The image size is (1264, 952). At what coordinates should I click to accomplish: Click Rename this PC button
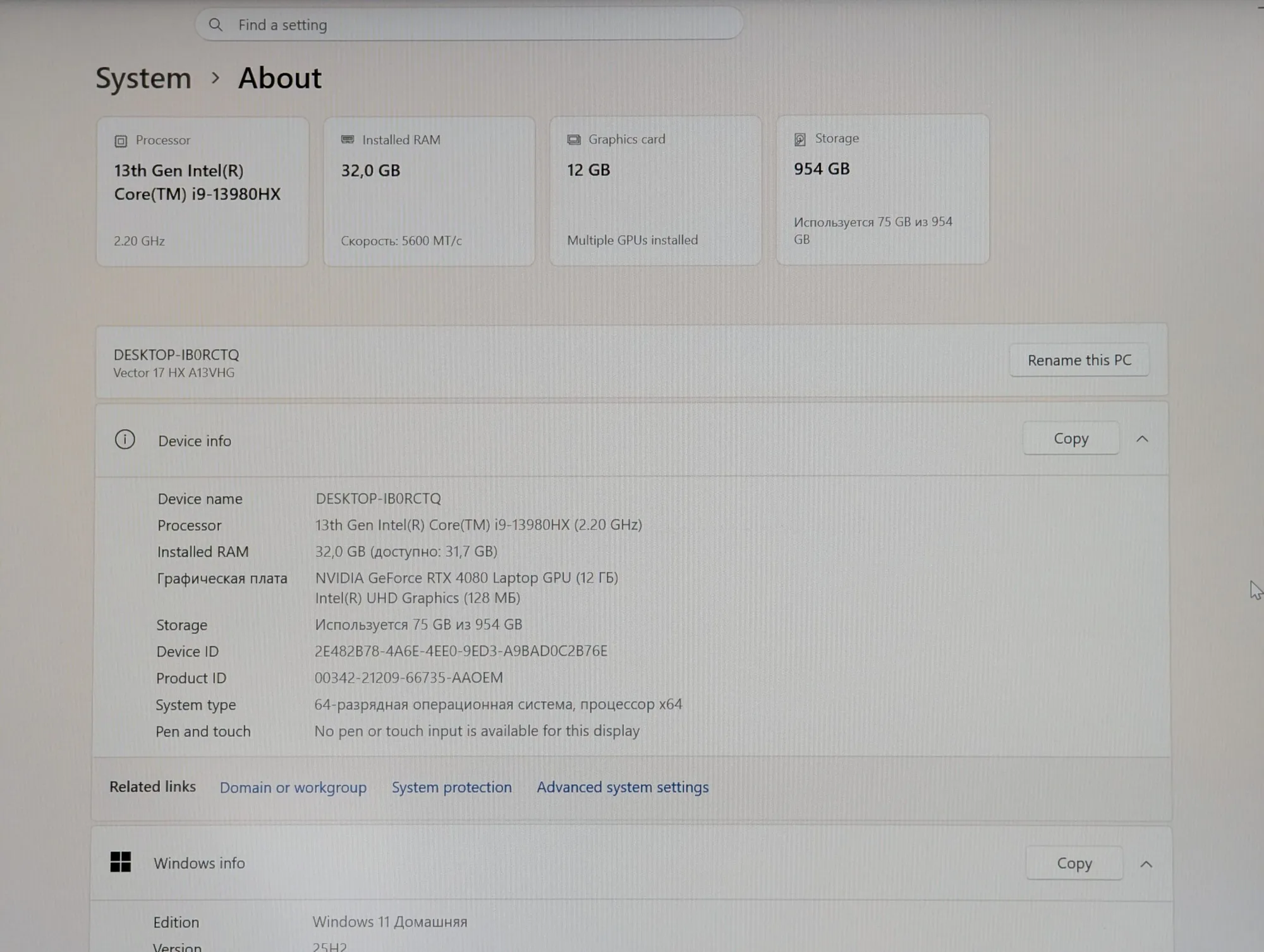[1079, 360]
